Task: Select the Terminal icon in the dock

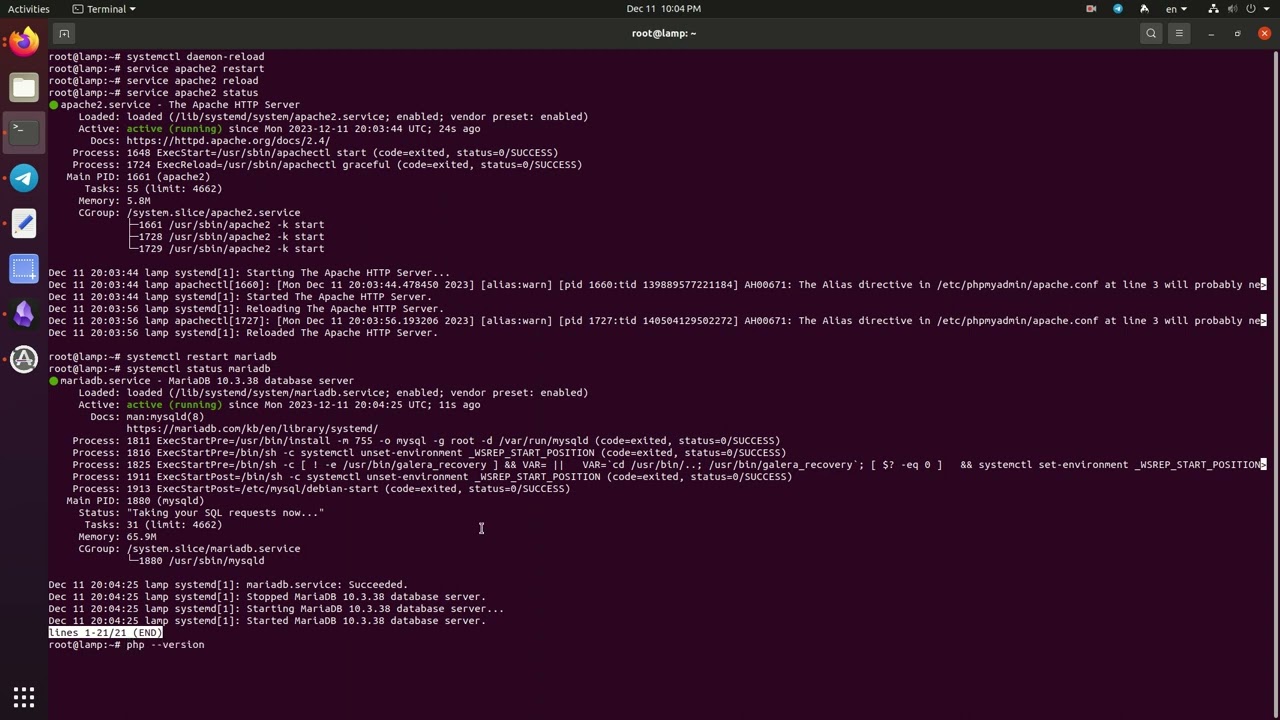Action: (24, 132)
